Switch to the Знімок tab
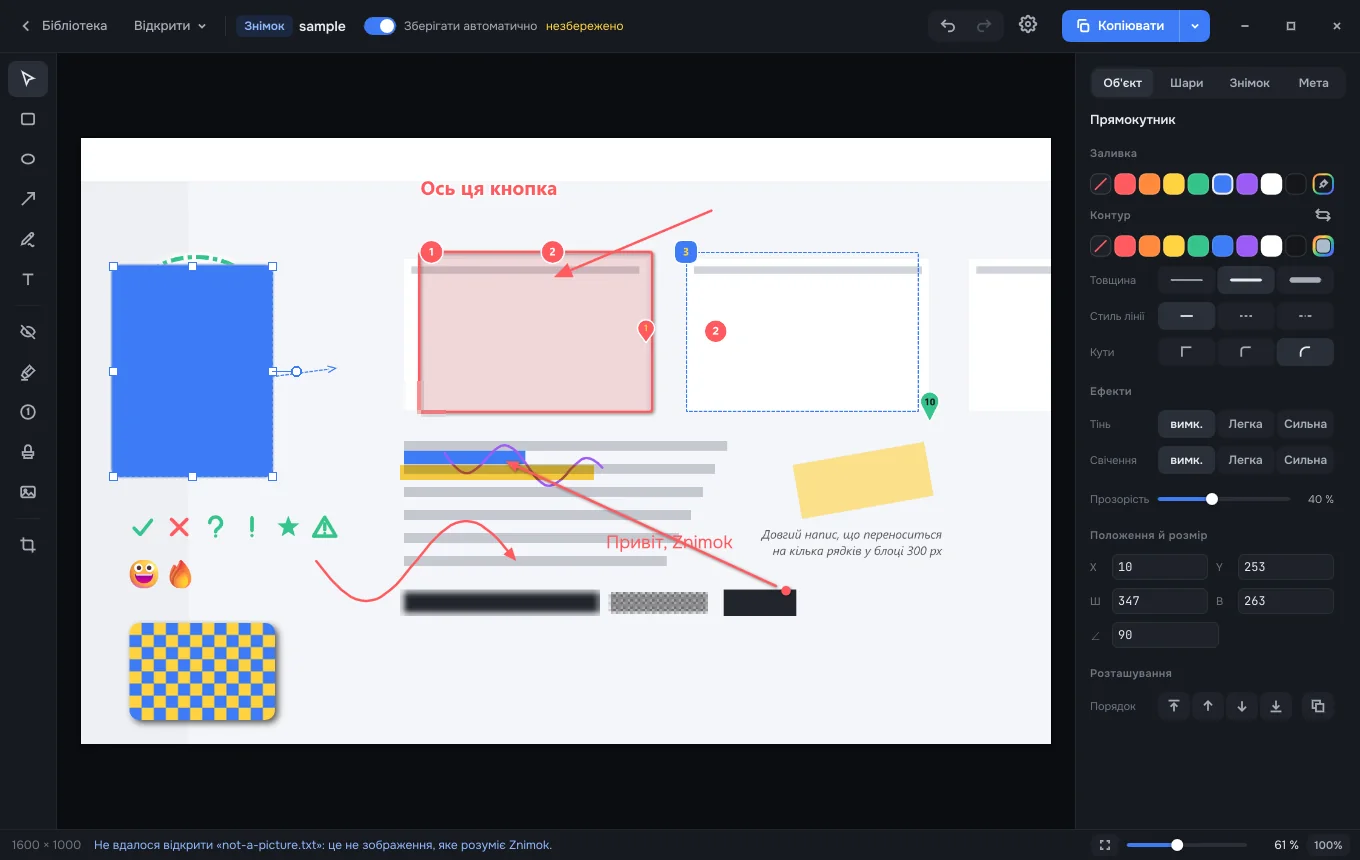Image resolution: width=1360 pixels, height=860 pixels. [x=1249, y=83]
